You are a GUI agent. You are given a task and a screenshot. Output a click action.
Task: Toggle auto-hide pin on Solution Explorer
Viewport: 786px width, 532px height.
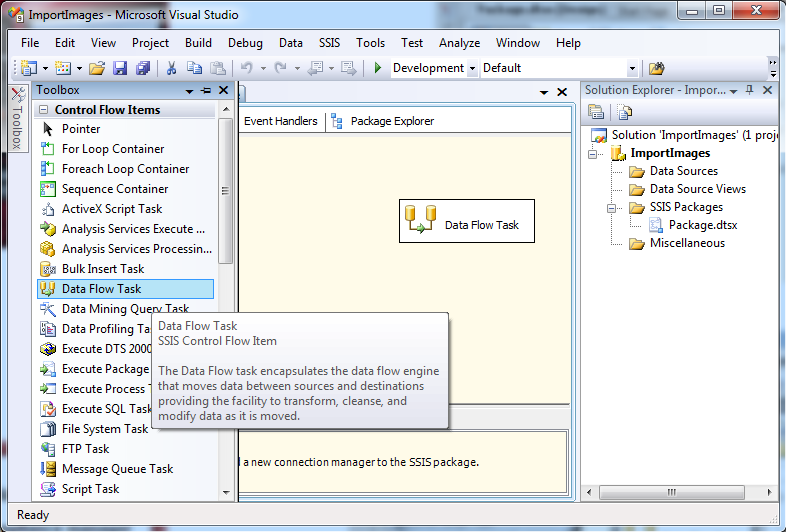(749, 90)
